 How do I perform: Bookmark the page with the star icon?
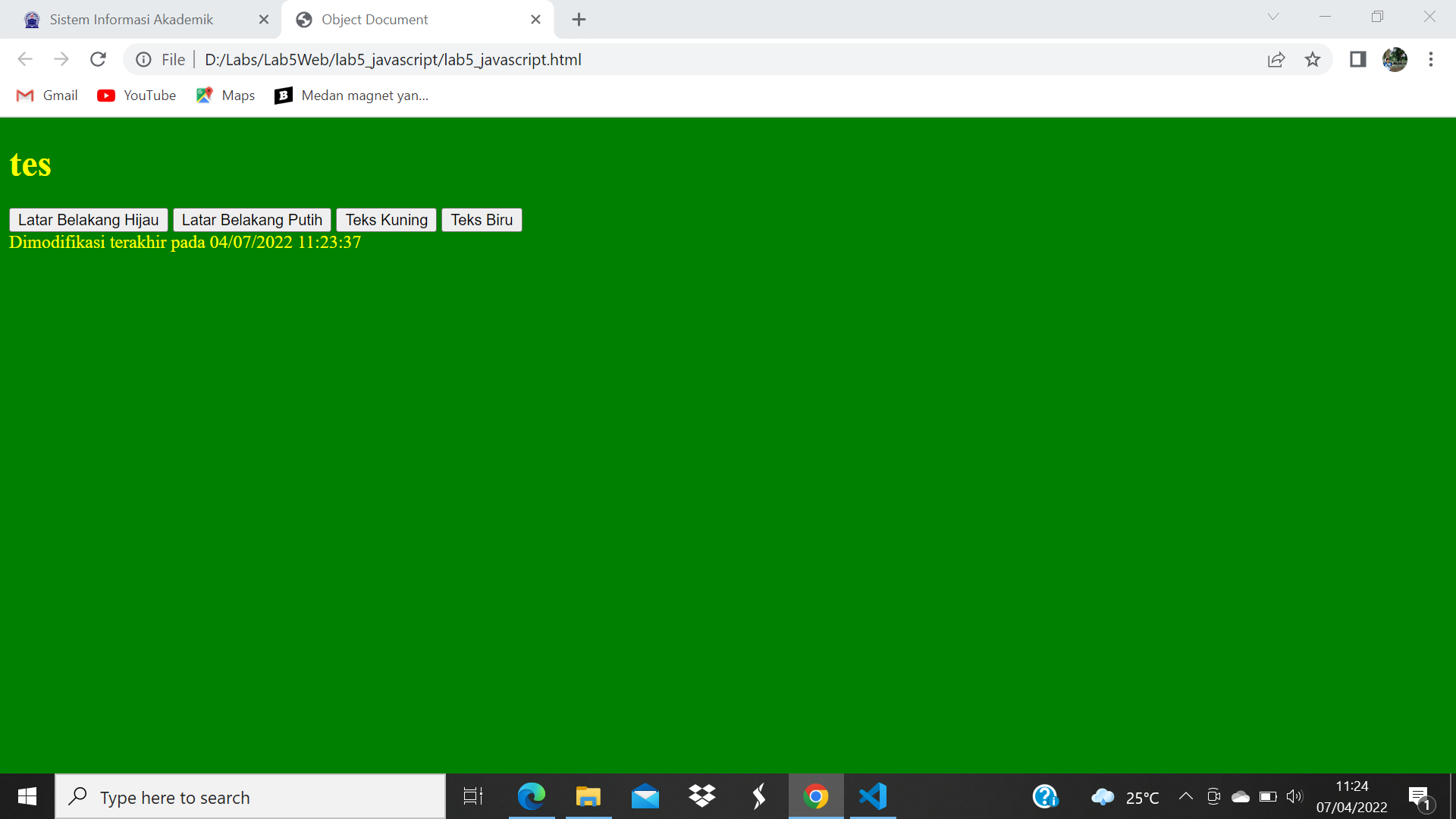point(1313,59)
